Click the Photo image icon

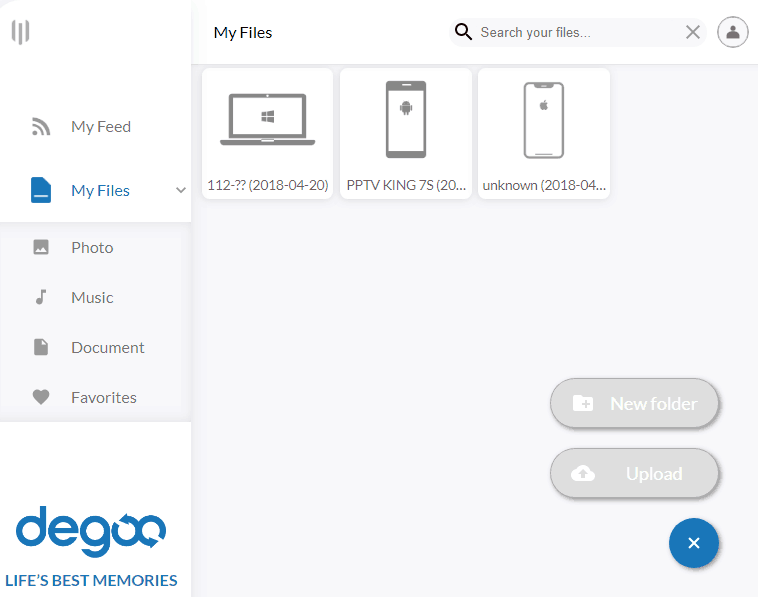coord(41,247)
